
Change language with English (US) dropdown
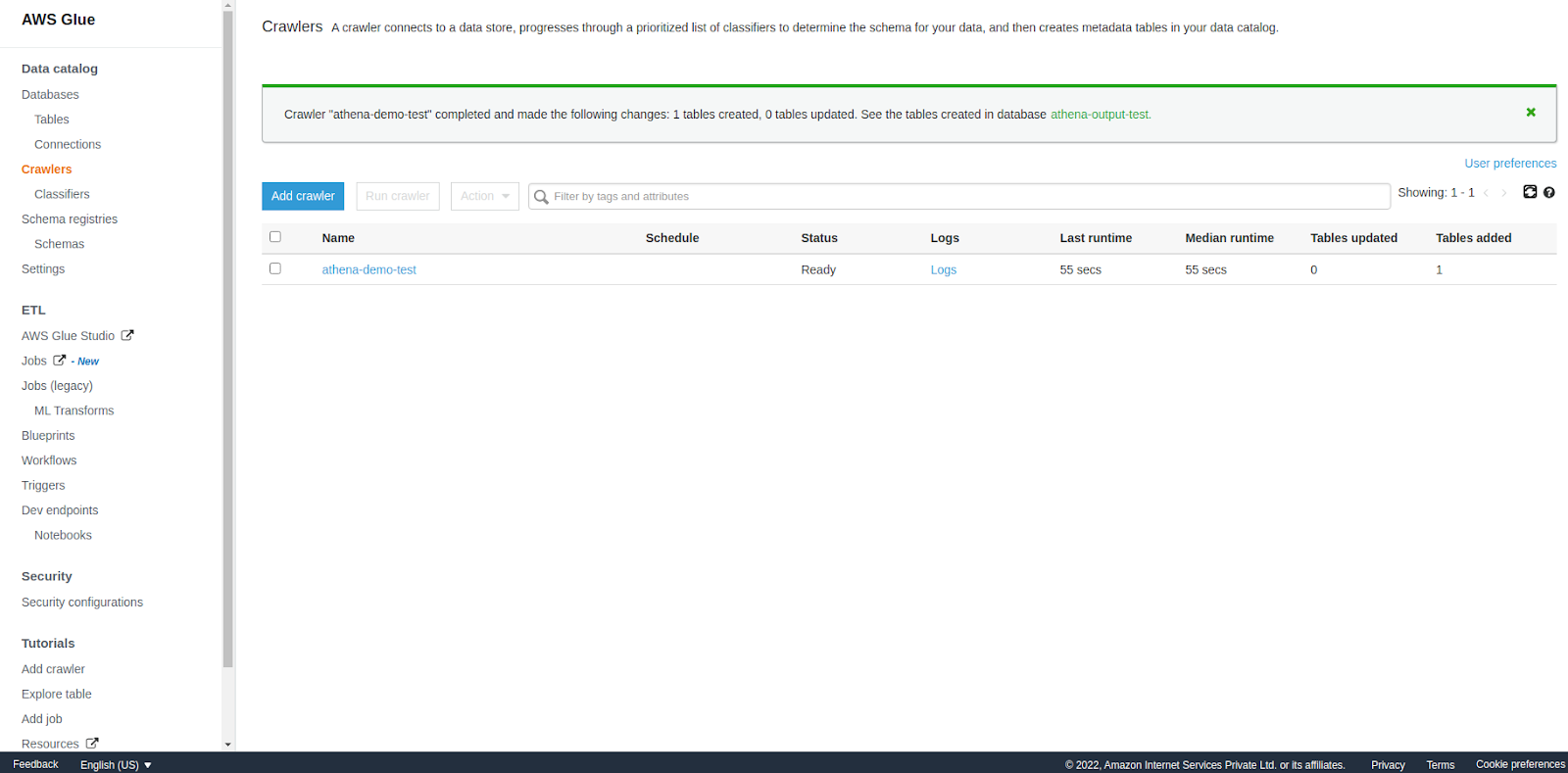116,765
